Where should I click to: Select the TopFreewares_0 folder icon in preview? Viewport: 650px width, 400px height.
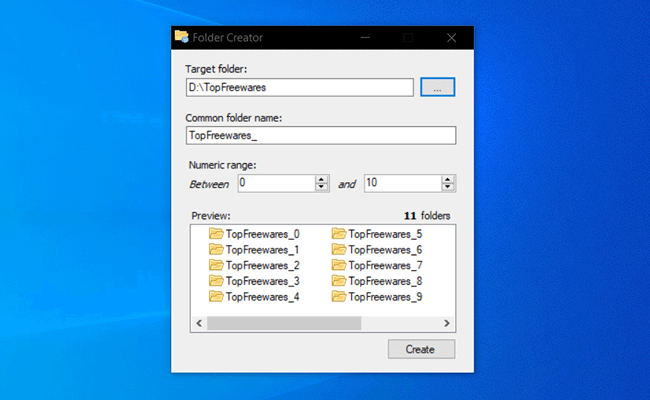216,234
